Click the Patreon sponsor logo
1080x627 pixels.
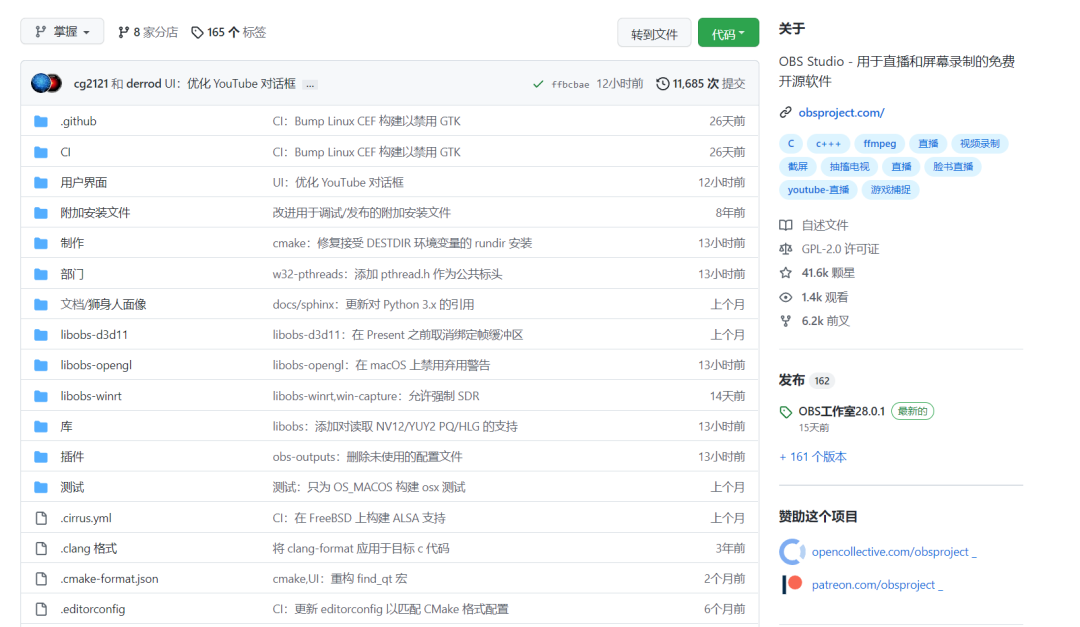pos(792,584)
